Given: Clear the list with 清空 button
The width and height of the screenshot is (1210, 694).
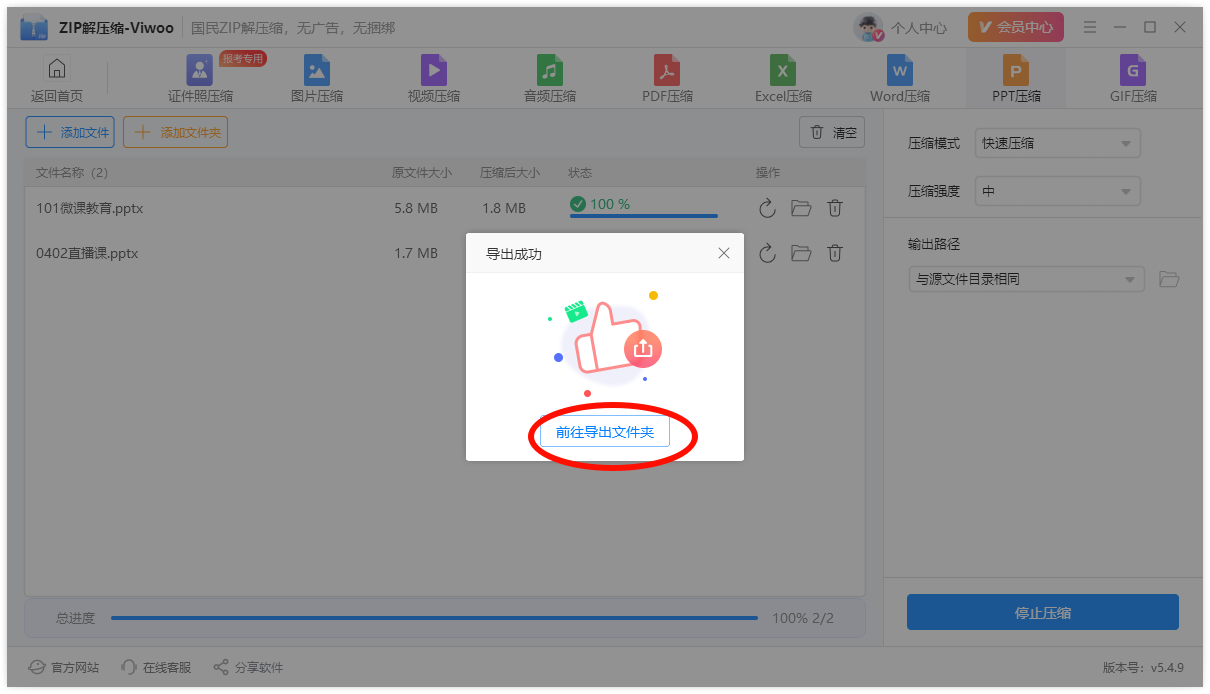Looking at the screenshot, I should point(832,132).
